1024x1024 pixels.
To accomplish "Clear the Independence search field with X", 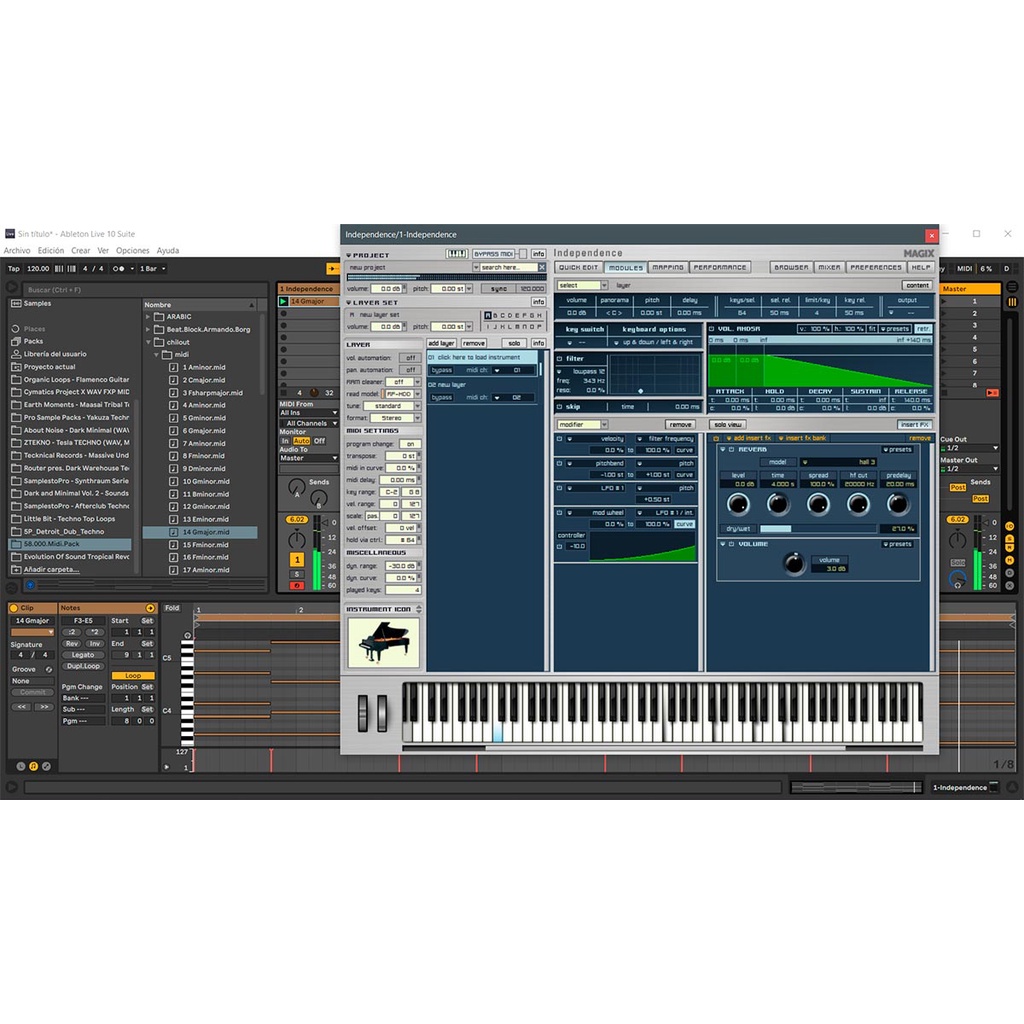I will [541, 267].
